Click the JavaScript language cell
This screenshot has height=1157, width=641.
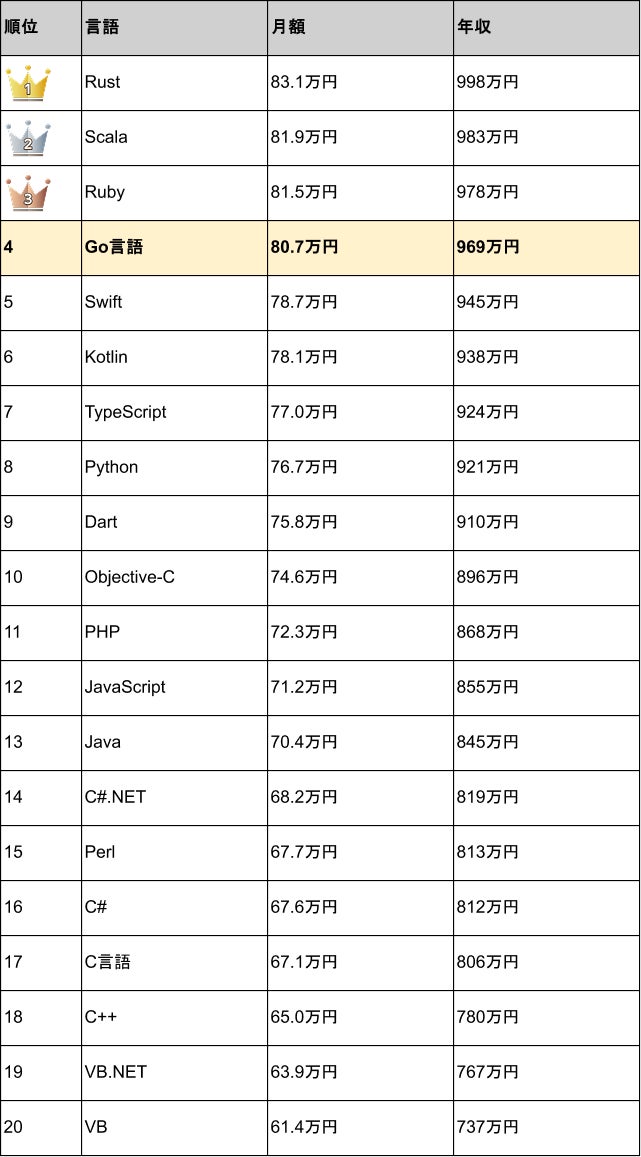(125, 688)
